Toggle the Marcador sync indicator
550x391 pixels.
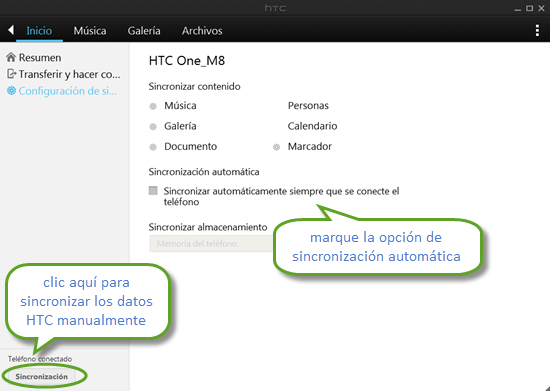pyautogui.click(x=276, y=147)
